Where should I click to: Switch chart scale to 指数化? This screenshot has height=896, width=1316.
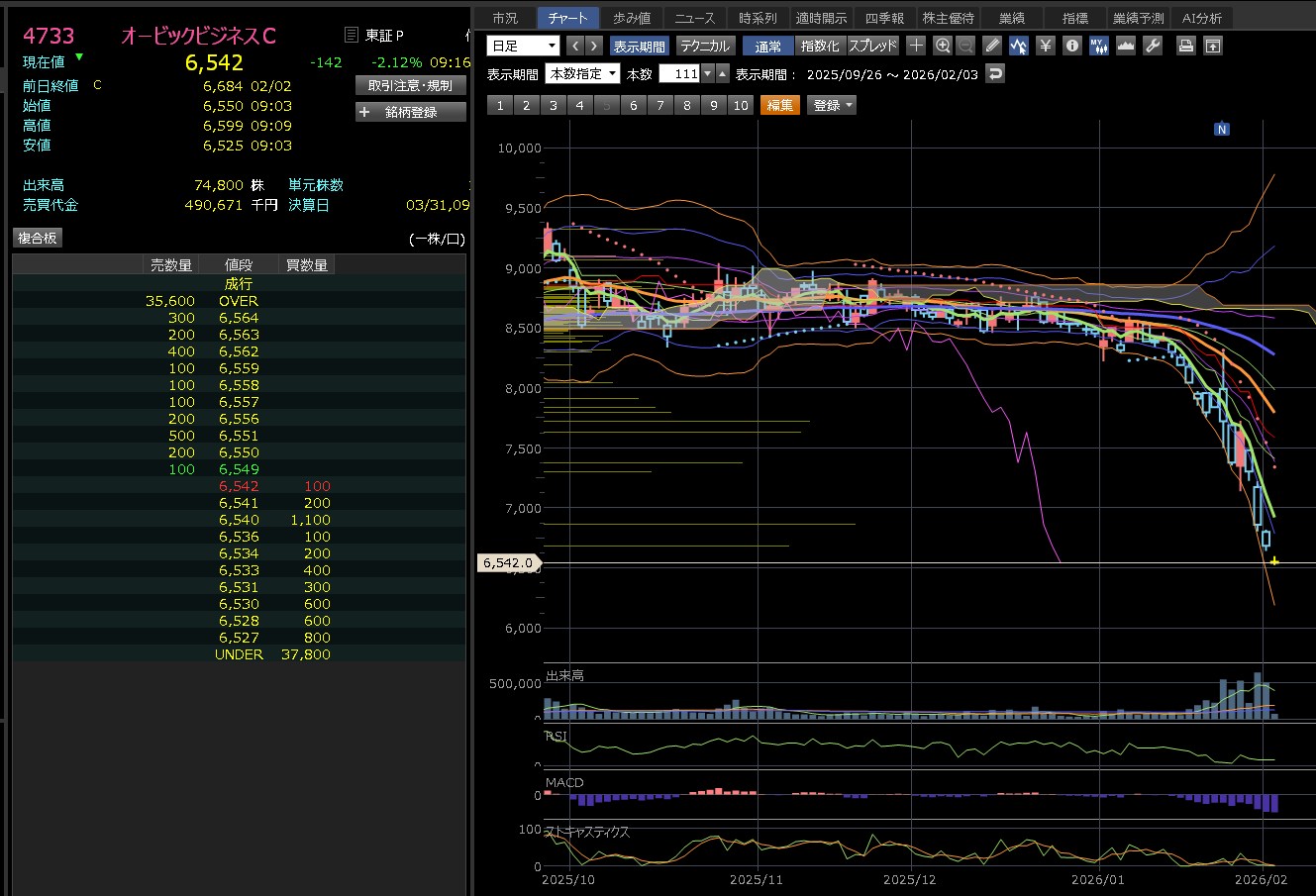[x=819, y=46]
